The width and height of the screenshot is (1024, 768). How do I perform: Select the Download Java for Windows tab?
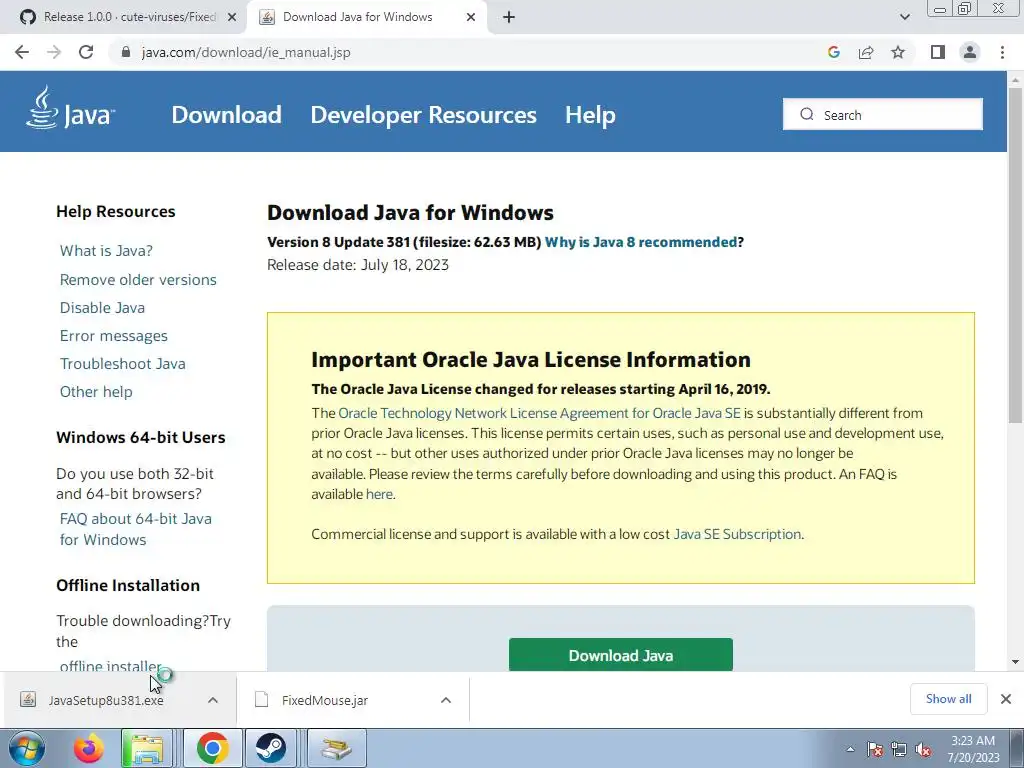point(366,18)
